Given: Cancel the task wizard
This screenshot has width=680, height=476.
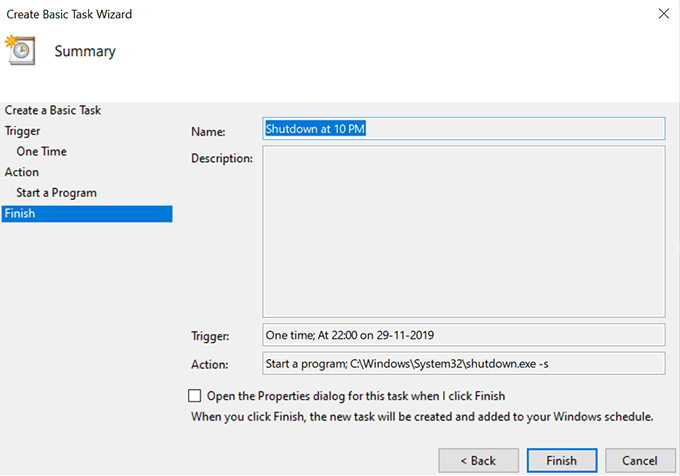Looking at the screenshot, I should (639, 461).
